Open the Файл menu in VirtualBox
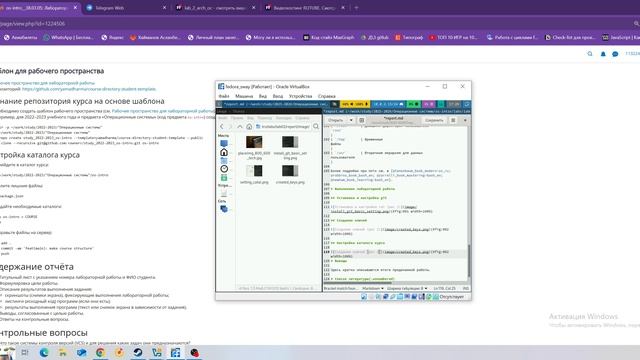640x360 pixels. pyautogui.click(x=223, y=96)
